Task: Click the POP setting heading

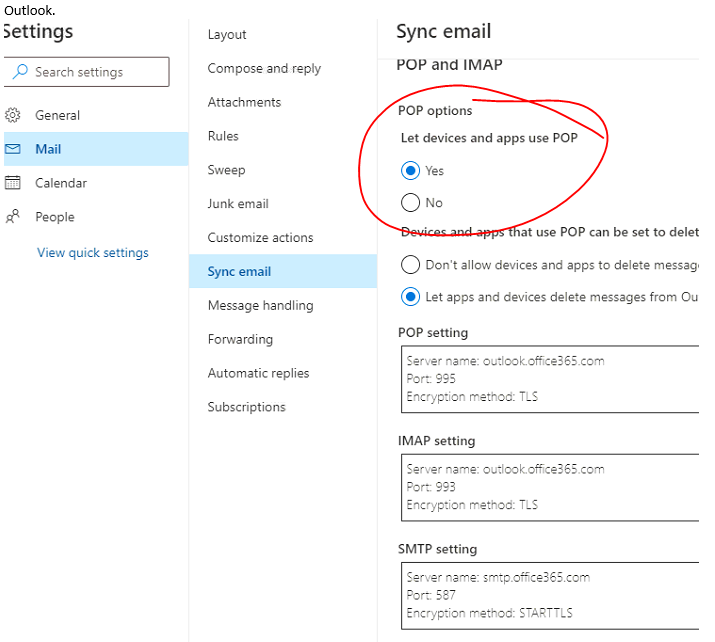Action: (433, 332)
